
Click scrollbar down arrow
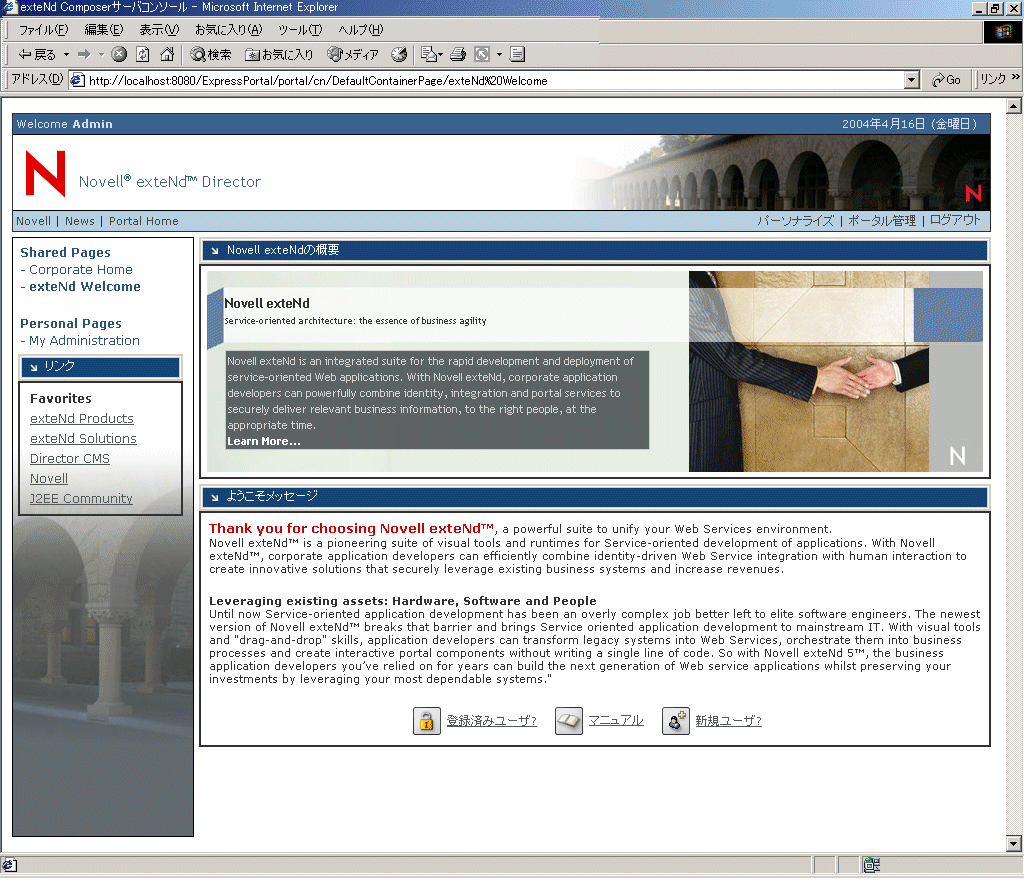click(x=1014, y=844)
